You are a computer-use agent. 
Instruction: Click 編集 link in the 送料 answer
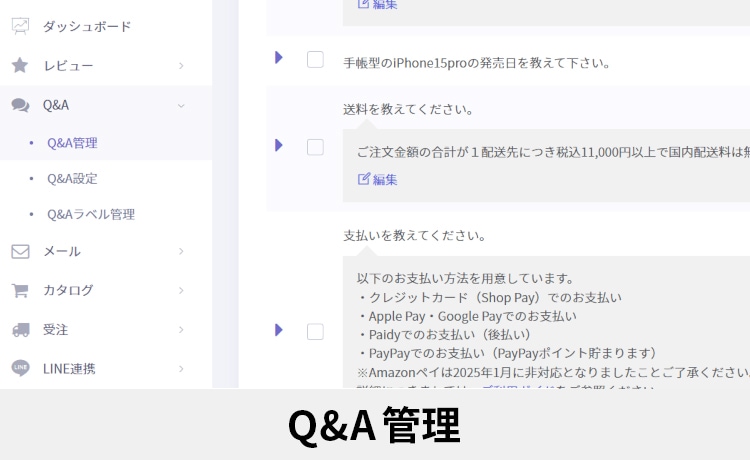(x=385, y=180)
